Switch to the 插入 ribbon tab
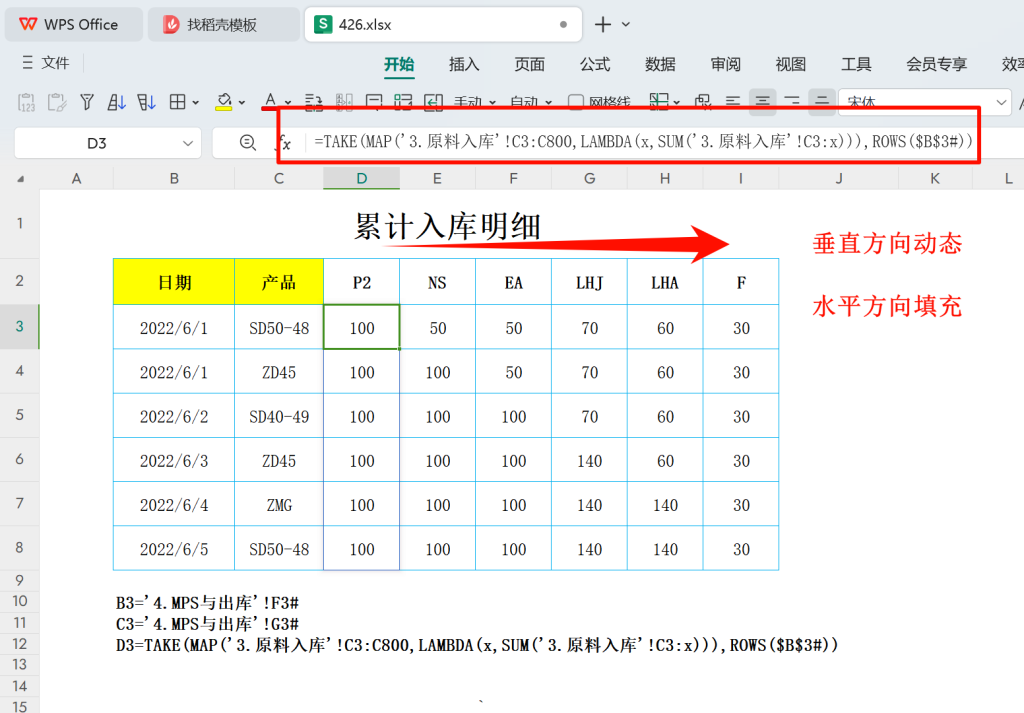 [x=464, y=64]
